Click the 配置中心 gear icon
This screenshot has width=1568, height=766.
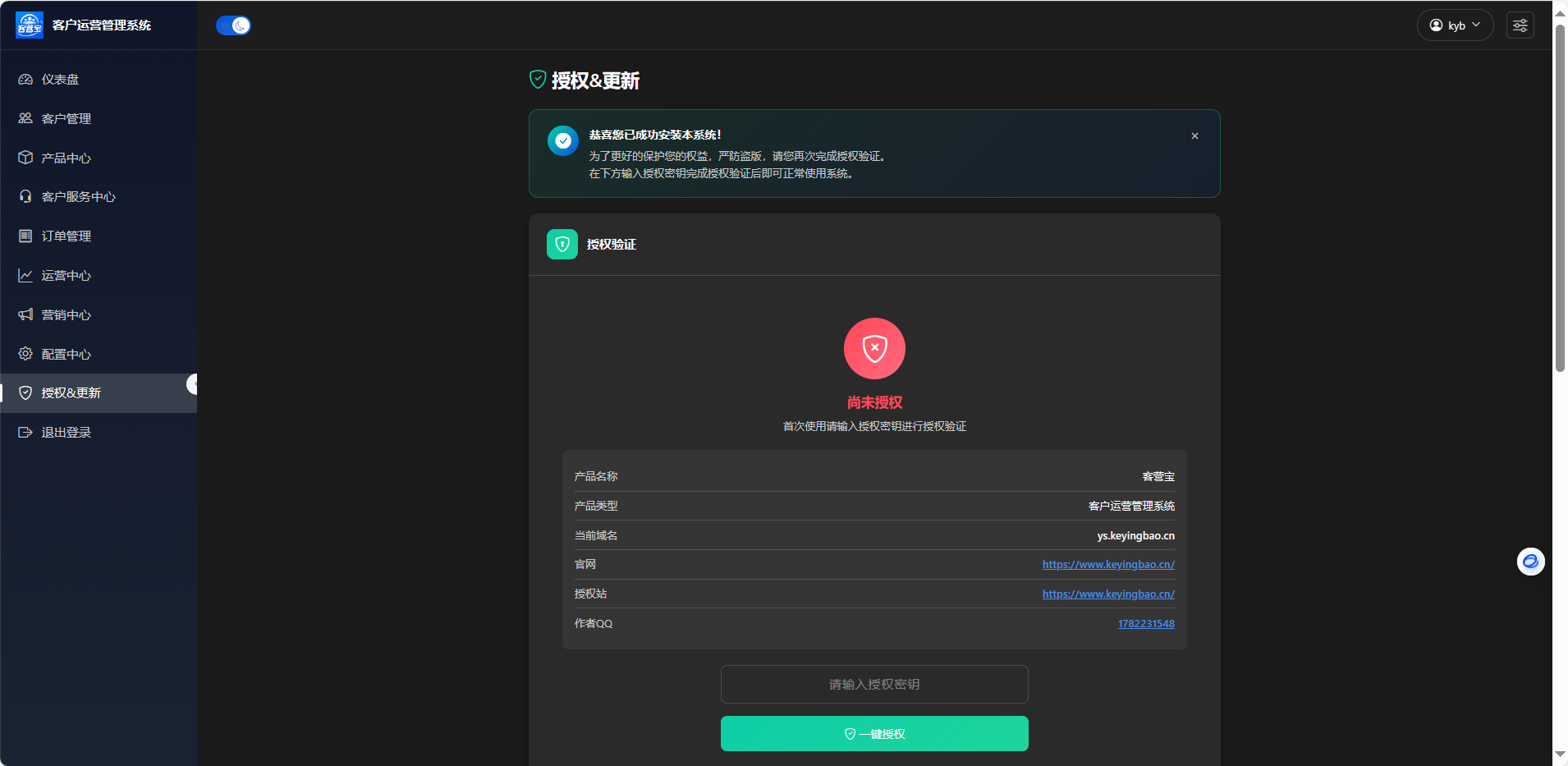25,354
